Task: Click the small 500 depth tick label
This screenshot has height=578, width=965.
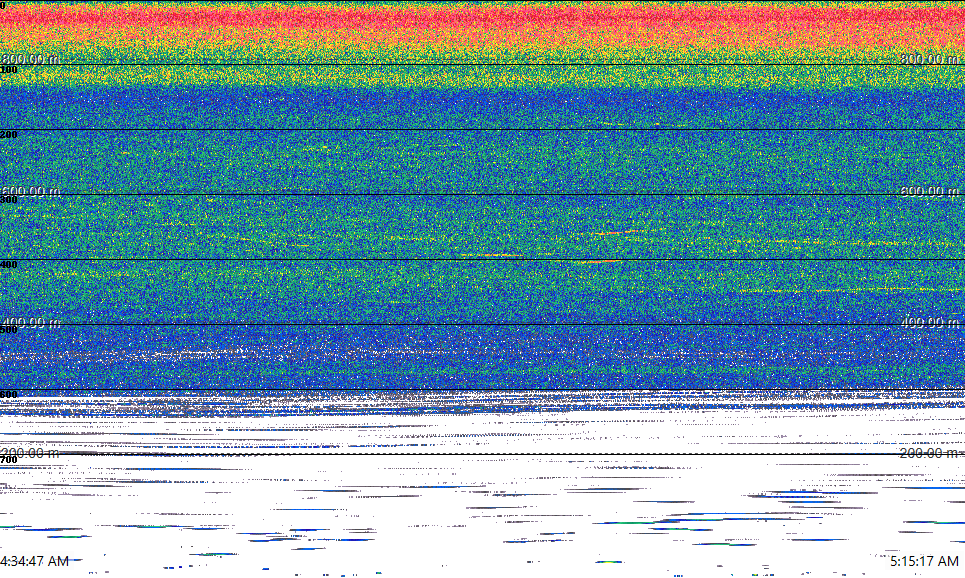Action: click(9, 330)
